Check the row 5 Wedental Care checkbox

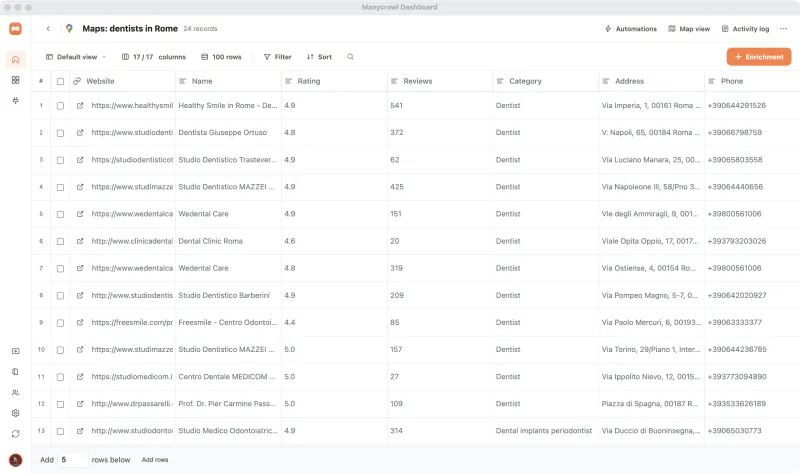60,214
